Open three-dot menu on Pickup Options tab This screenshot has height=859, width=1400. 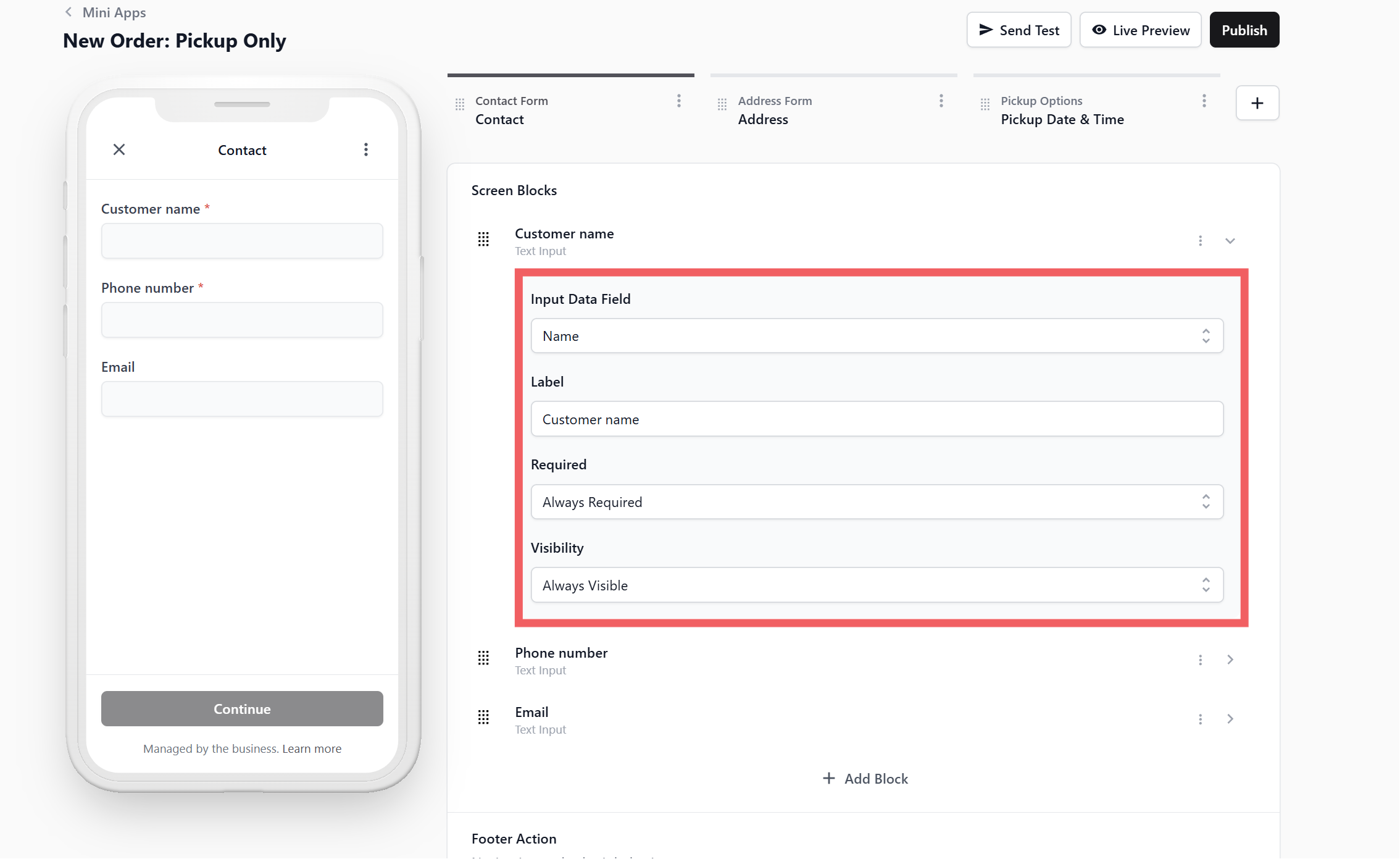tap(1204, 101)
